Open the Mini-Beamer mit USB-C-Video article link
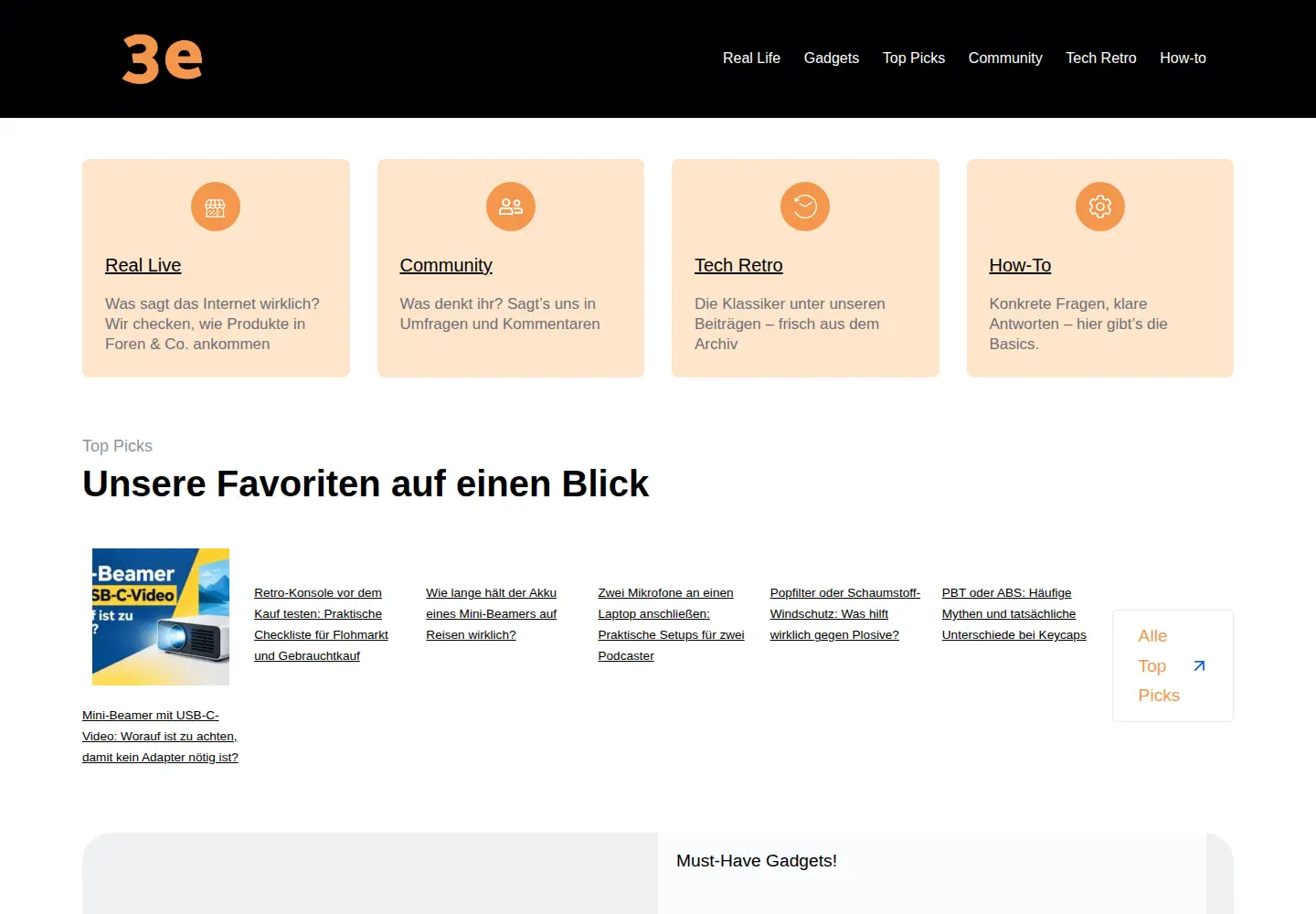The height and width of the screenshot is (914, 1316). click(160, 737)
